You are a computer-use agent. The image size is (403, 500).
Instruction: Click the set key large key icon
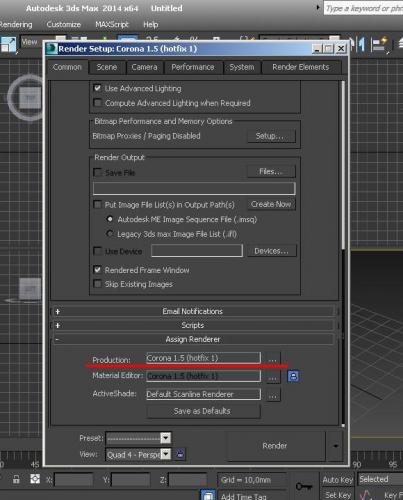coord(304,486)
